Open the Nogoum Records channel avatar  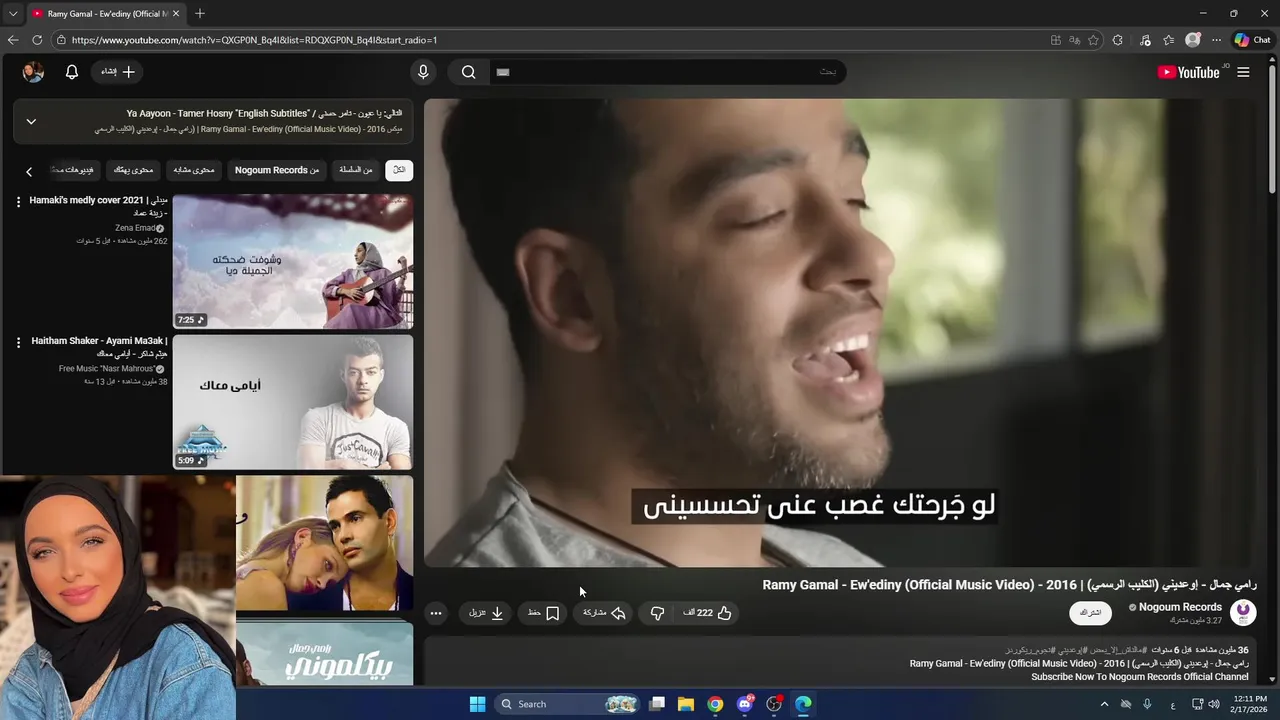1243,612
